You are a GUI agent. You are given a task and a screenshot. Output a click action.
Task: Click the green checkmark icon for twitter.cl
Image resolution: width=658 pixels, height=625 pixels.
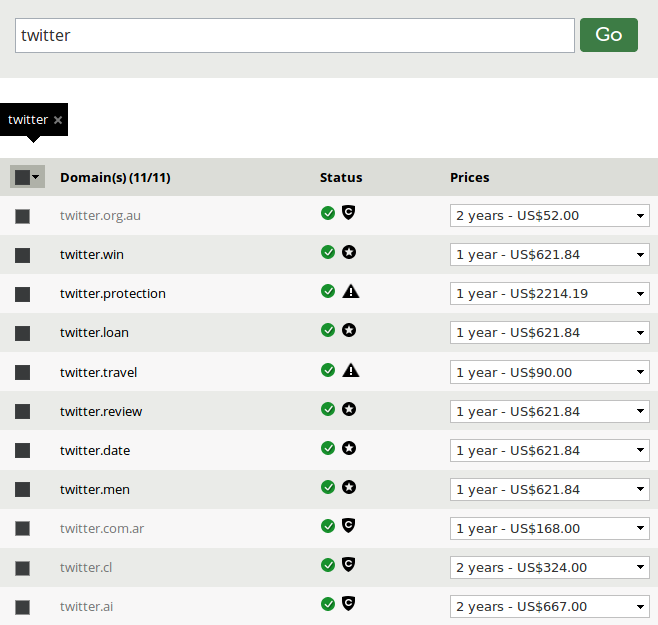pos(328,565)
